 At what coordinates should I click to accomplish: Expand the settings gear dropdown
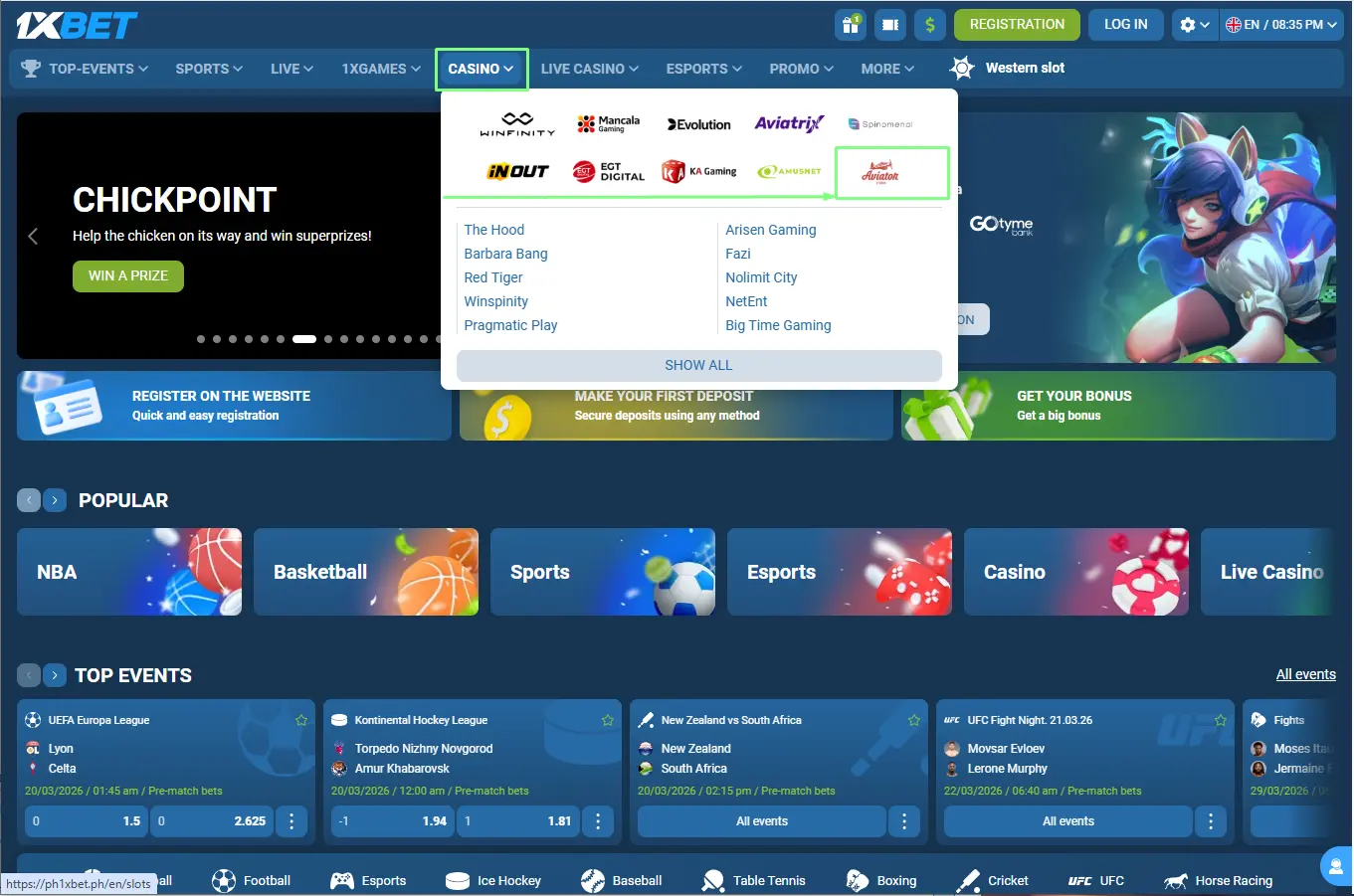pos(1194,25)
